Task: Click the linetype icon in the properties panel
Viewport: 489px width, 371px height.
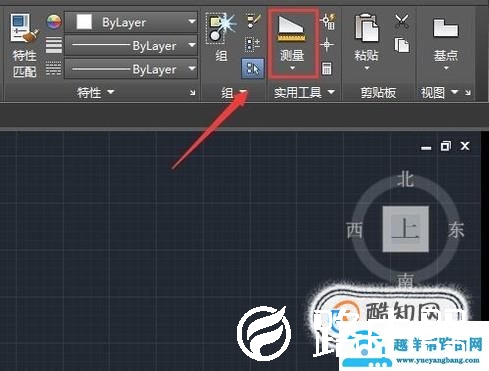Action: point(53,68)
